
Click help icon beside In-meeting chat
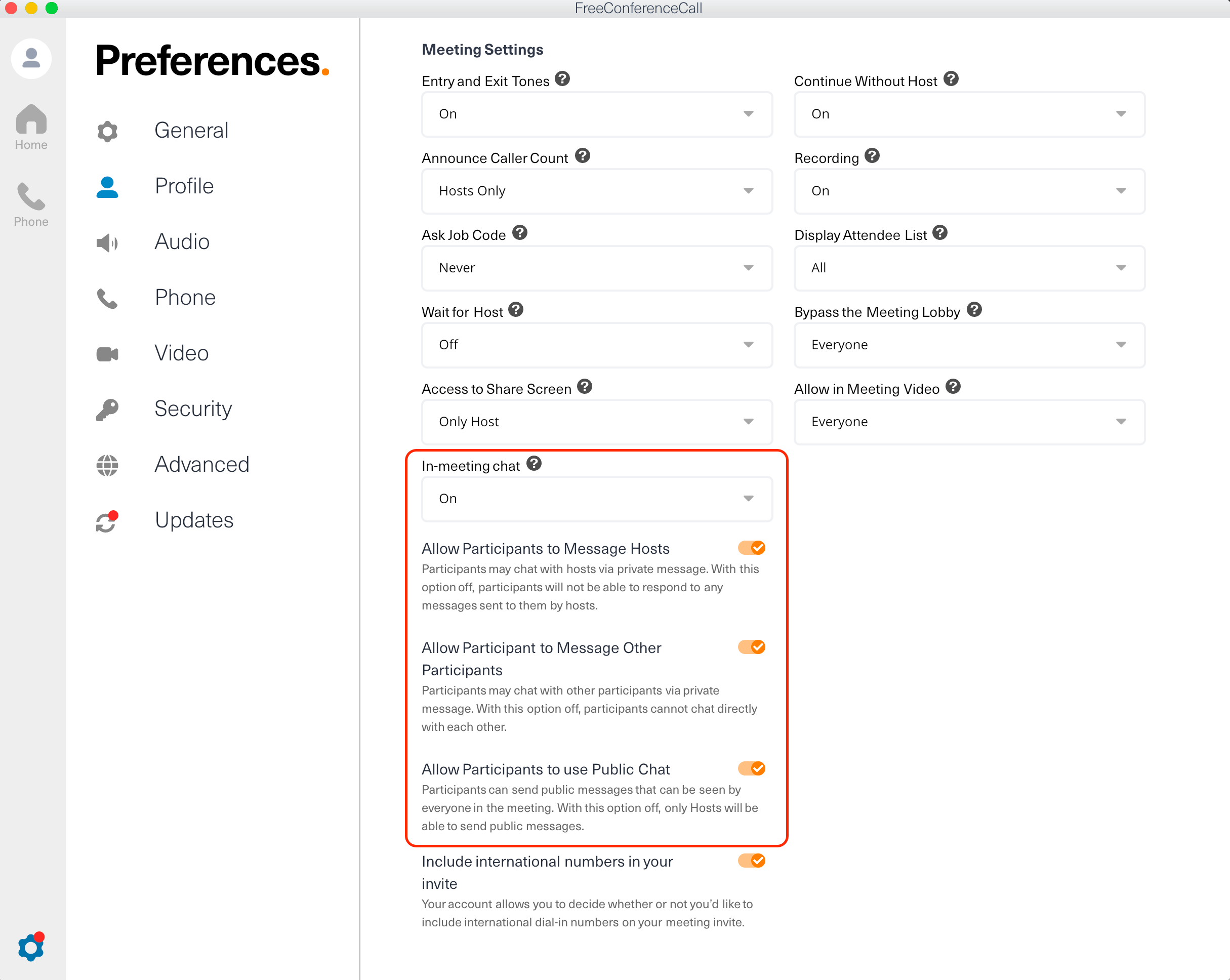[534, 464]
